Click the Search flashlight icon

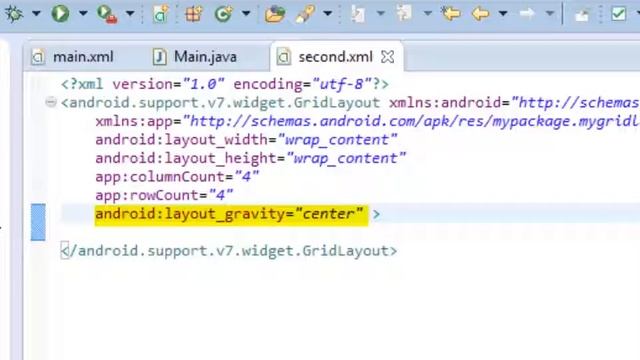click(305, 14)
